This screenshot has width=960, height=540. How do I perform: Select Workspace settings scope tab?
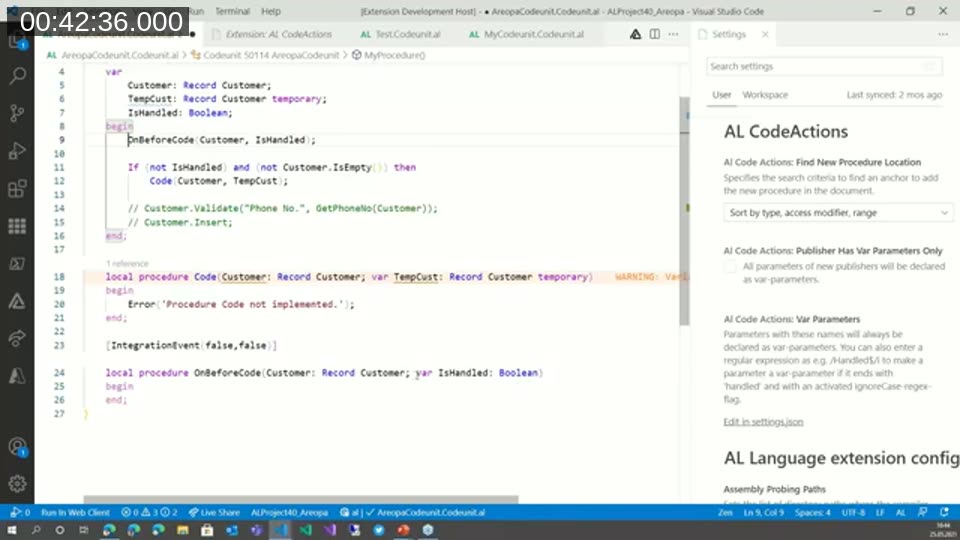click(x=765, y=95)
